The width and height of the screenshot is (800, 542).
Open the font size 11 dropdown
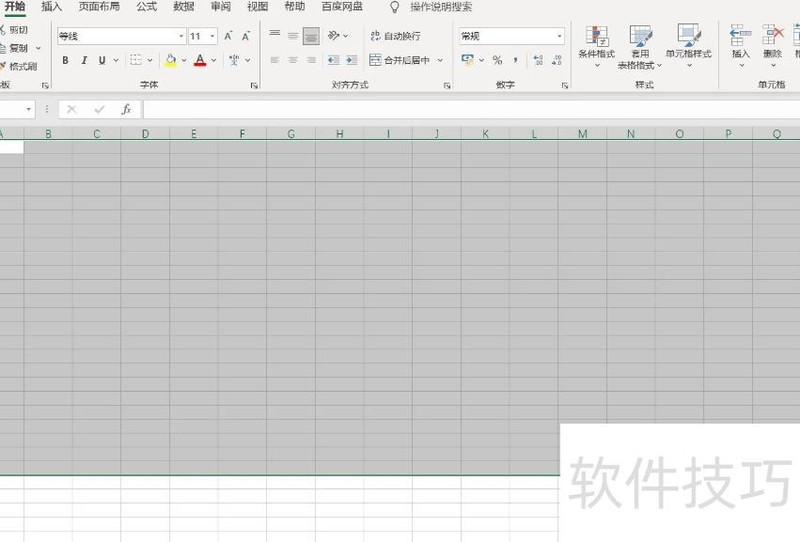(x=212, y=36)
